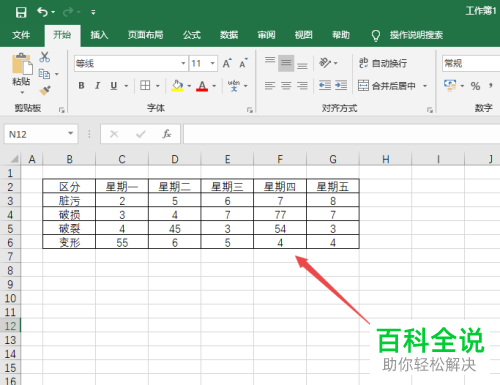Screen dimensions: 500x385
Task: Align text left
Action: tap(270, 86)
